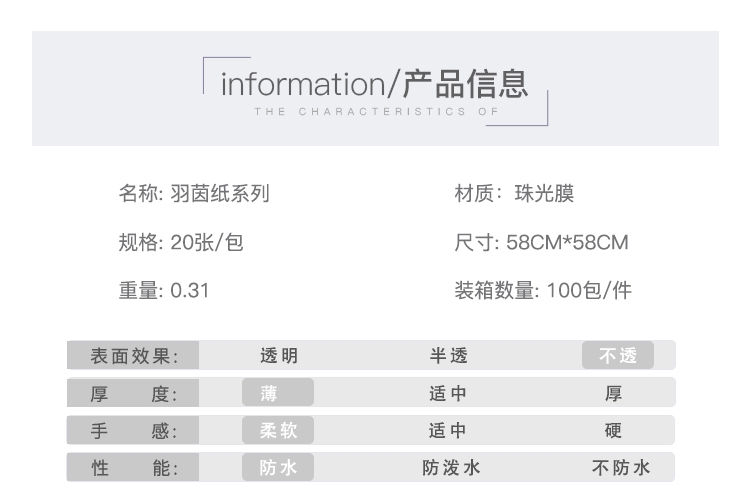
Task: Click the information/产品信息 heading
Action: tap(375, 84)
